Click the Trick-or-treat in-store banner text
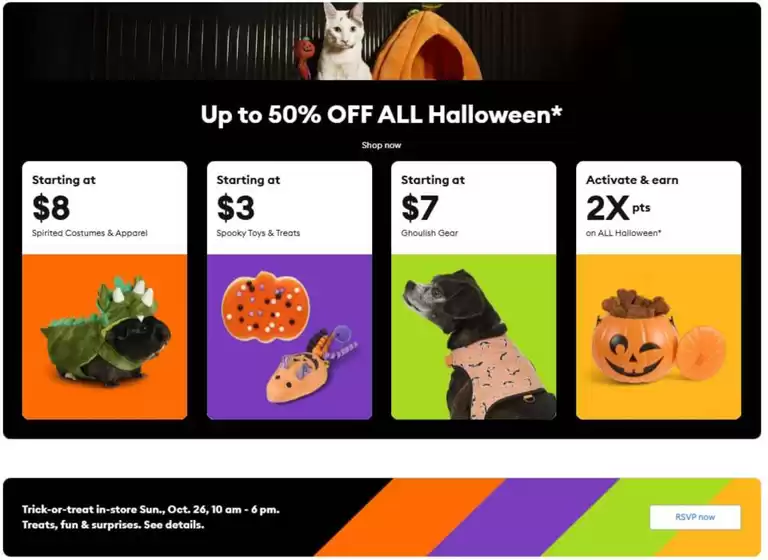The image size is (768, 560). [150, 510]
